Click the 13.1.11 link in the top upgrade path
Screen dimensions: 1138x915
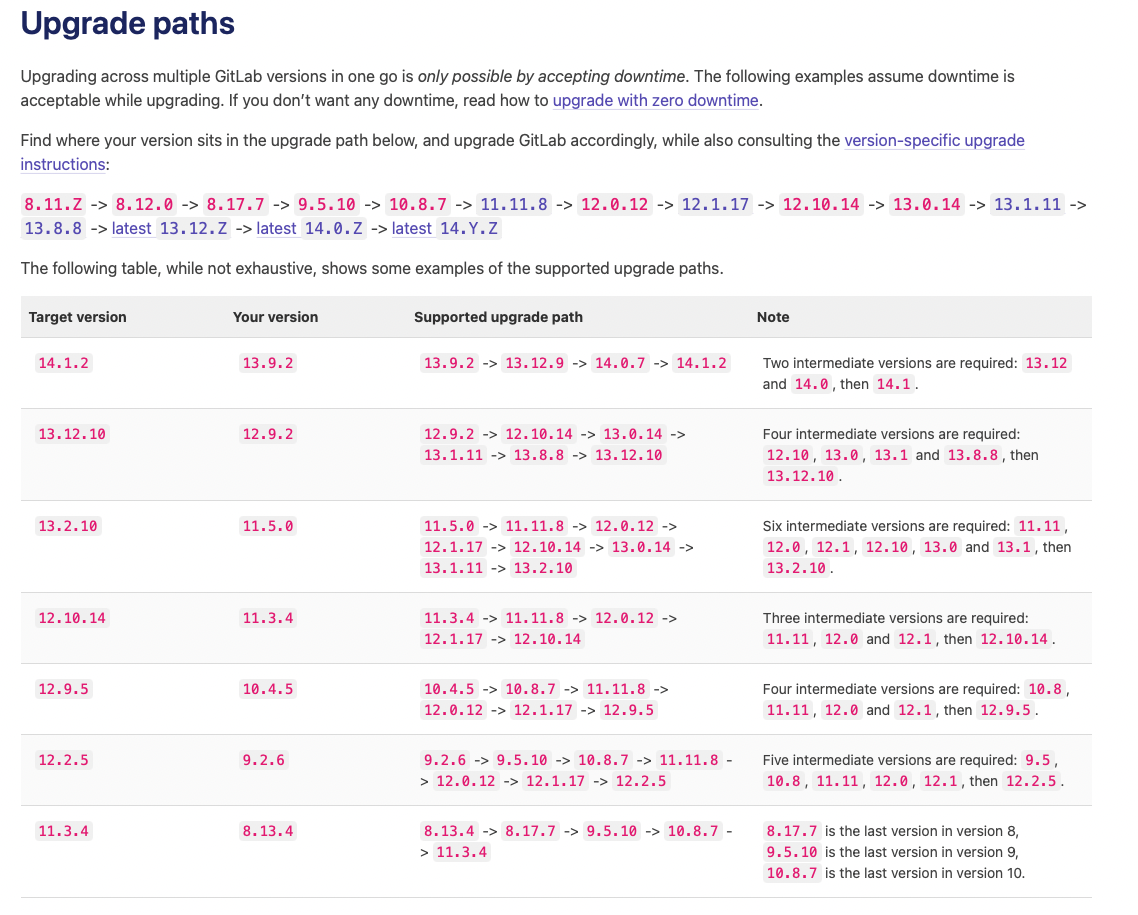tap(1027, 205)
